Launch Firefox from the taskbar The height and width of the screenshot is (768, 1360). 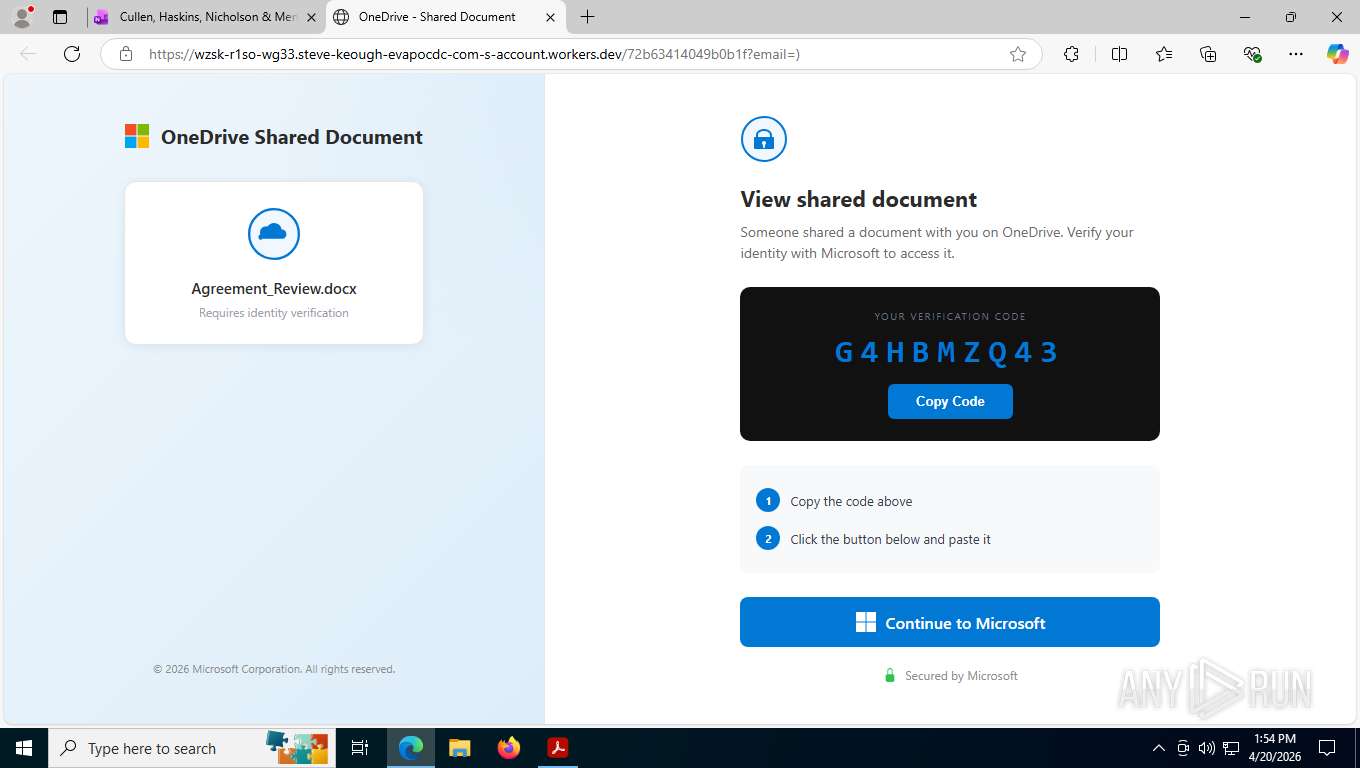tap(509, 748)
